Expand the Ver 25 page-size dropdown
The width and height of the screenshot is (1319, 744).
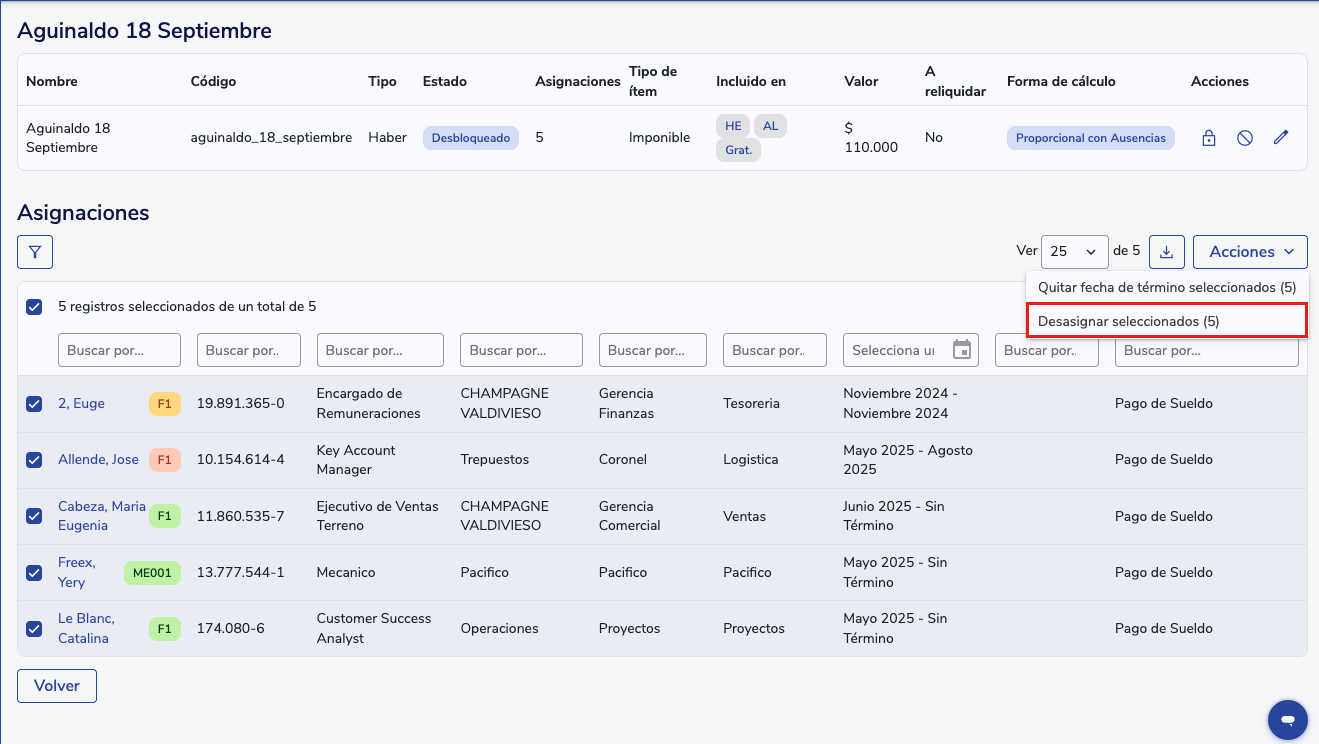pyautogui.click(x=1074, y=252)
